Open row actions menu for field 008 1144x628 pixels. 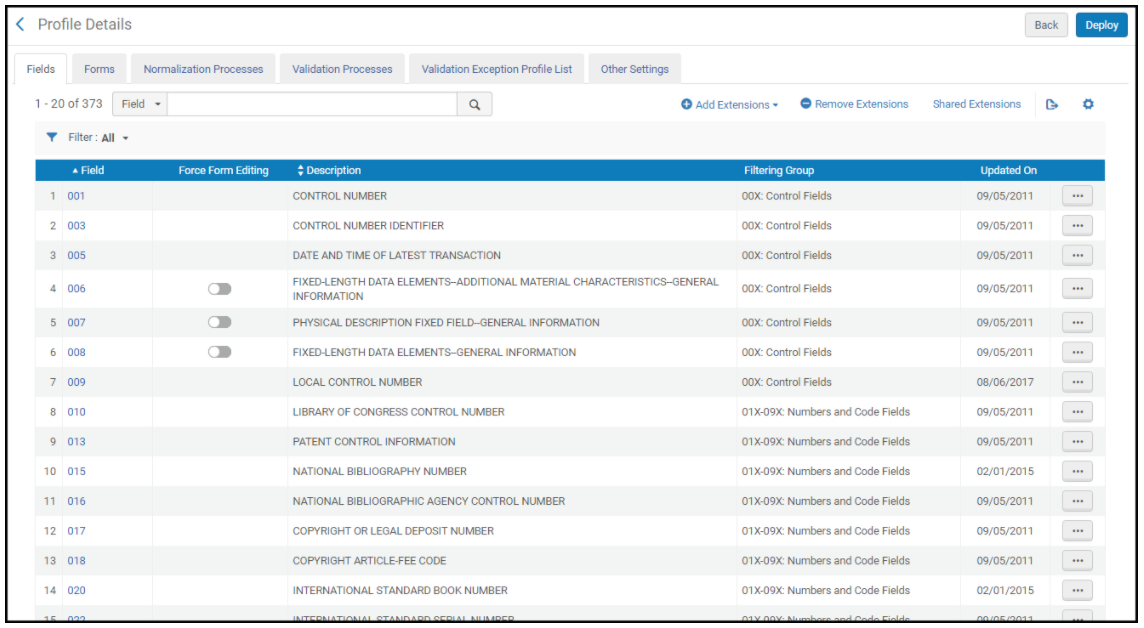[x=1078, y=352]
